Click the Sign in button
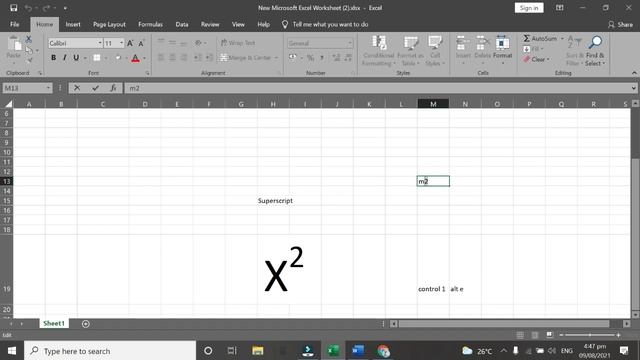Viewport: 640px width, 360px height. pos(529,8)
